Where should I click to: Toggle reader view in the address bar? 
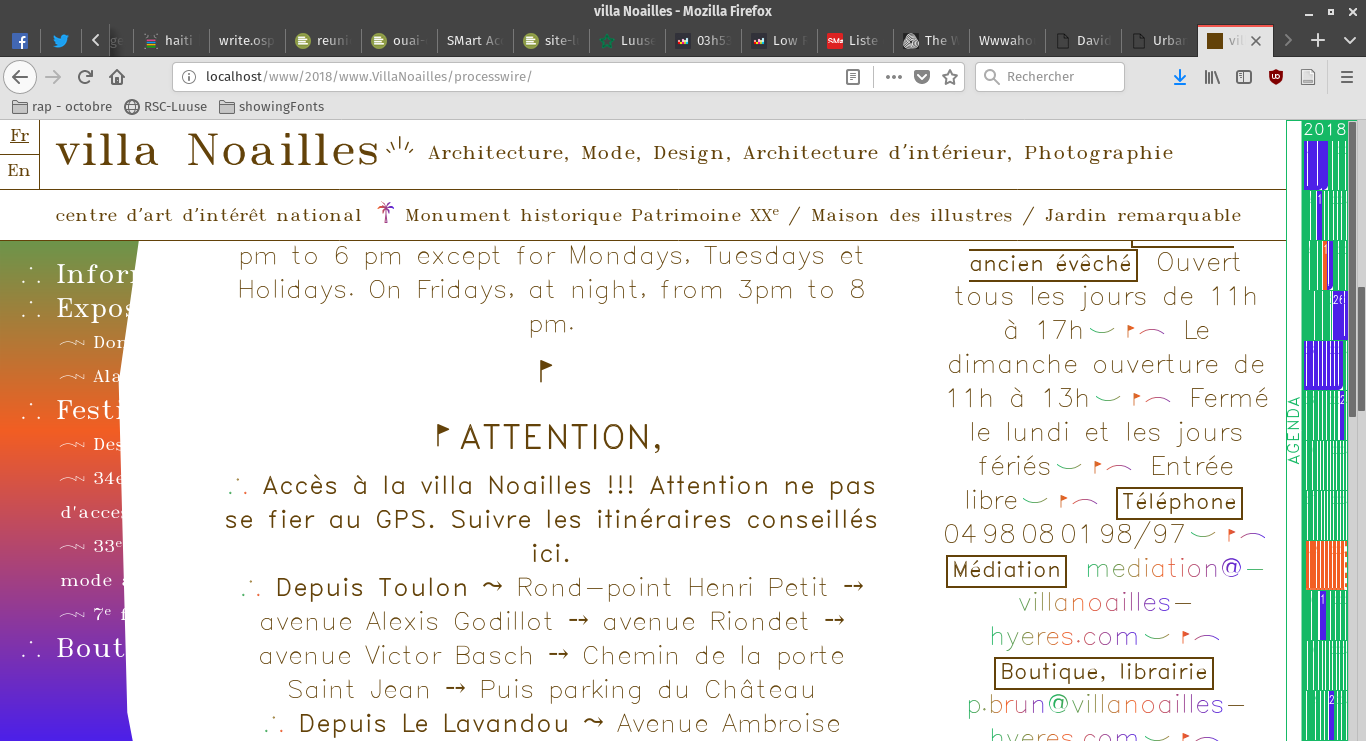(x=853, y=77)
